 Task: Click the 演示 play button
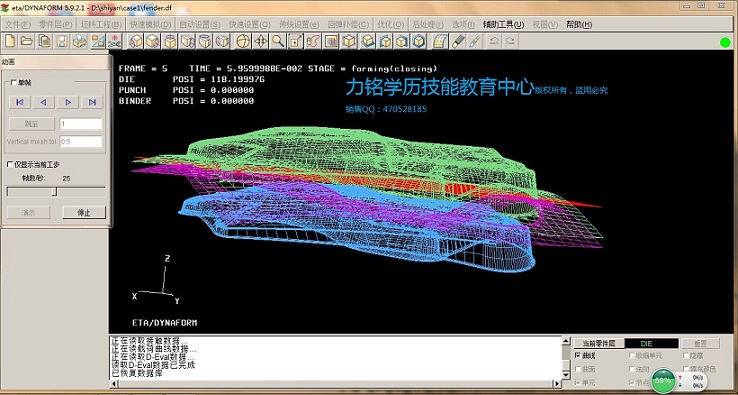pyautogui.click(x=29, y=212)
